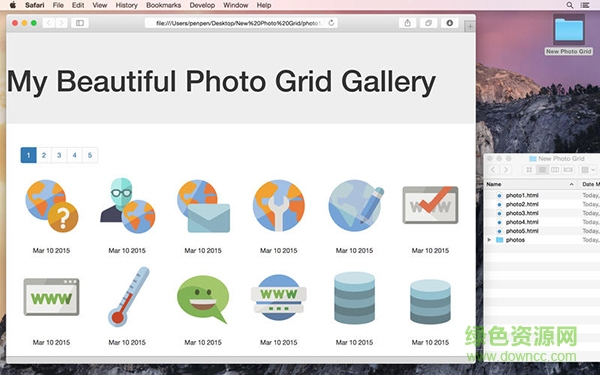The image size is (600, 375).
Task: Select photo1.html in Finder window
Action: click(x=522, y=195)
